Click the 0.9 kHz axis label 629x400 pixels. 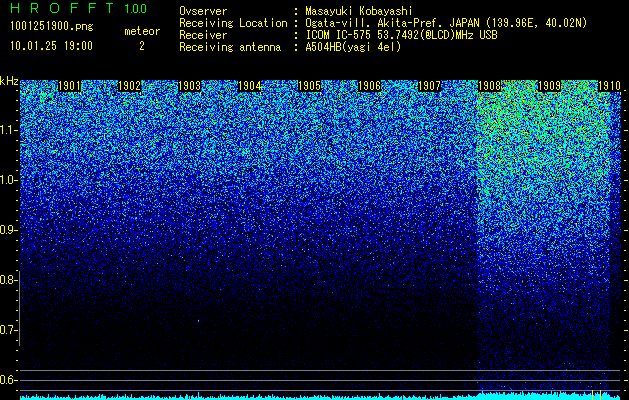8,230
